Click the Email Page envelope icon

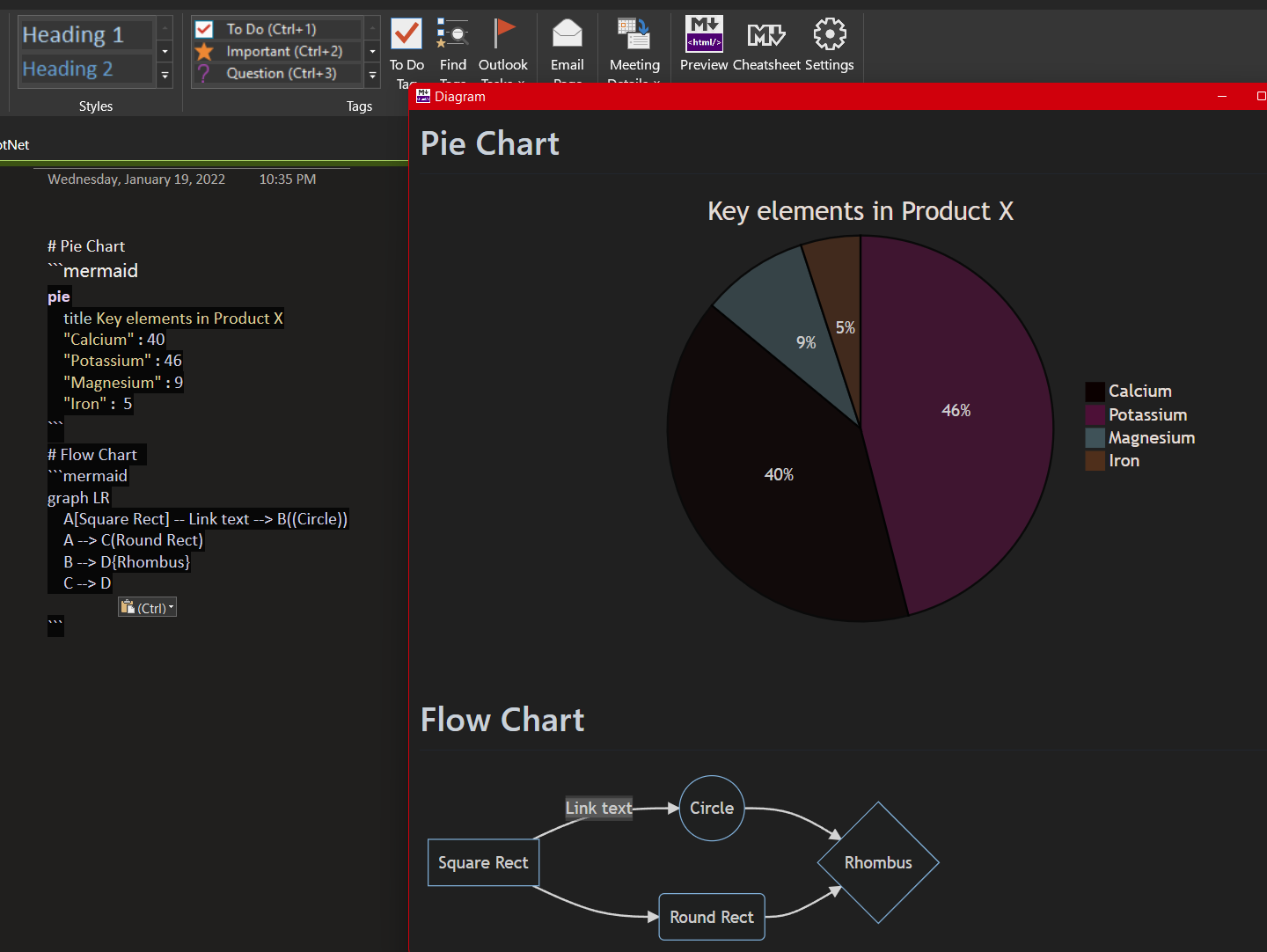[568, 33]
